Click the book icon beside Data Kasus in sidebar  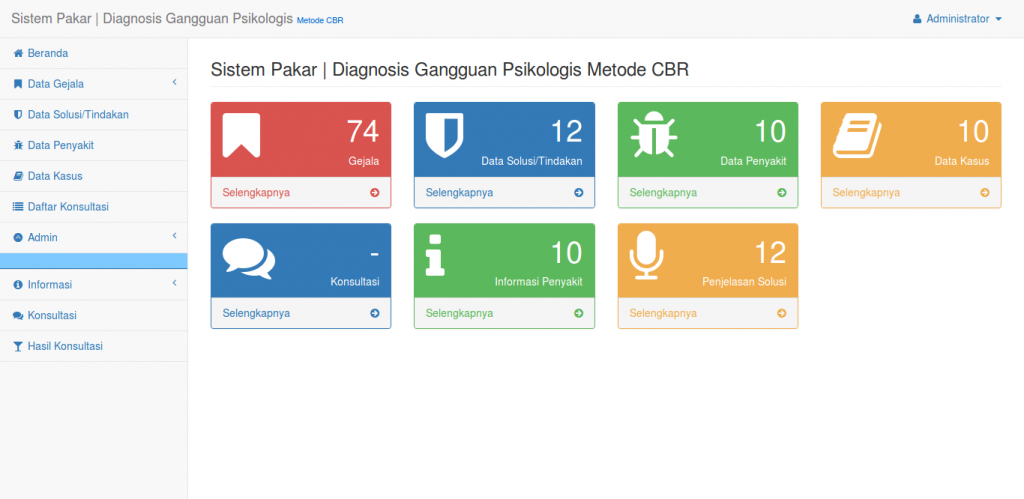[18, 176]
